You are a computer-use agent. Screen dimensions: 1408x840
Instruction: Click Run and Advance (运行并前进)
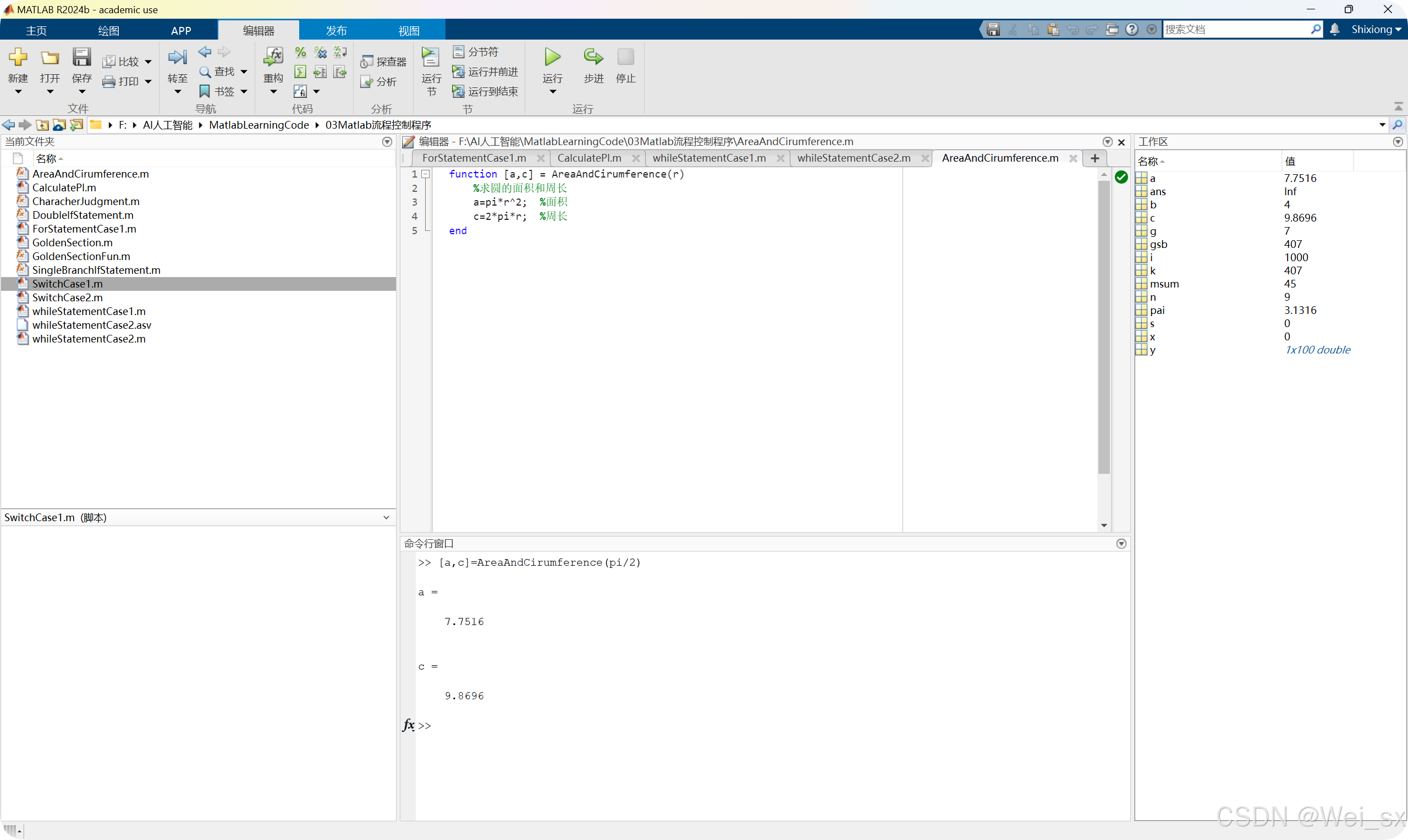click(486, 72)
